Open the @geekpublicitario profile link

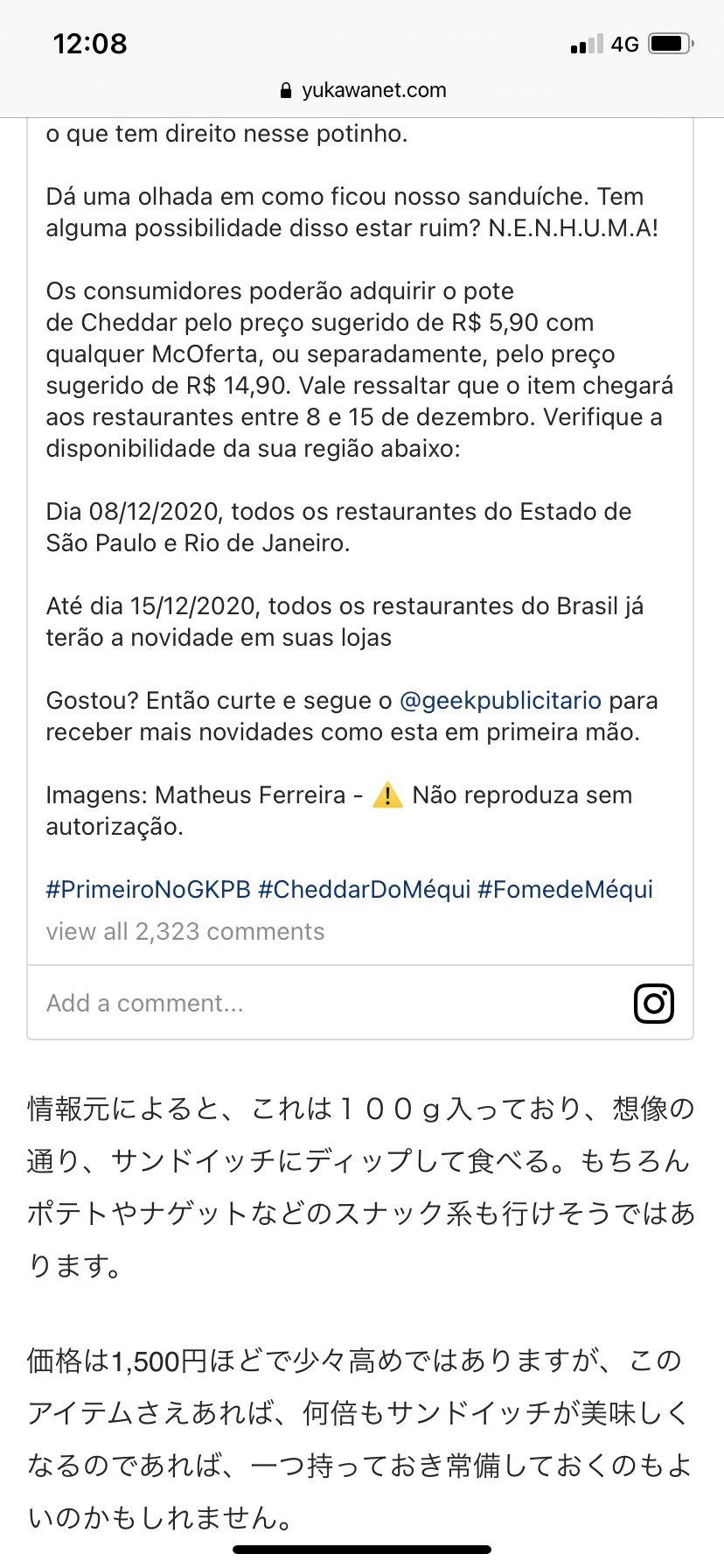coord(500,701)
